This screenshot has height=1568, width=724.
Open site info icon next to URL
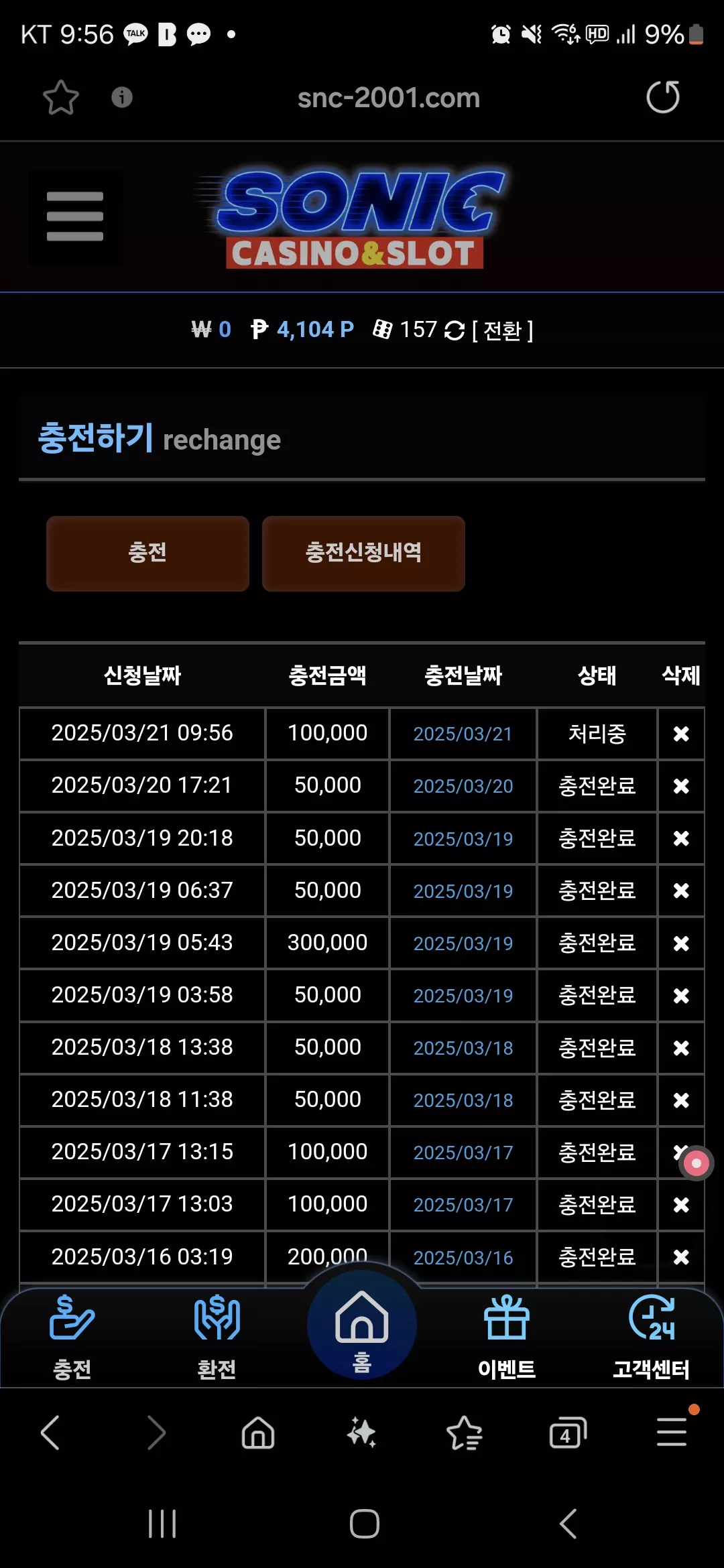[x=121, y=97]
